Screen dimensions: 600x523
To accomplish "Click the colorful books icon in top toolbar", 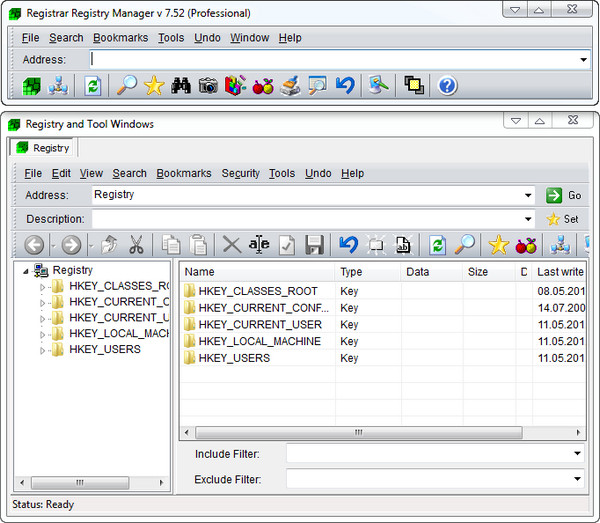I will 235,85.
